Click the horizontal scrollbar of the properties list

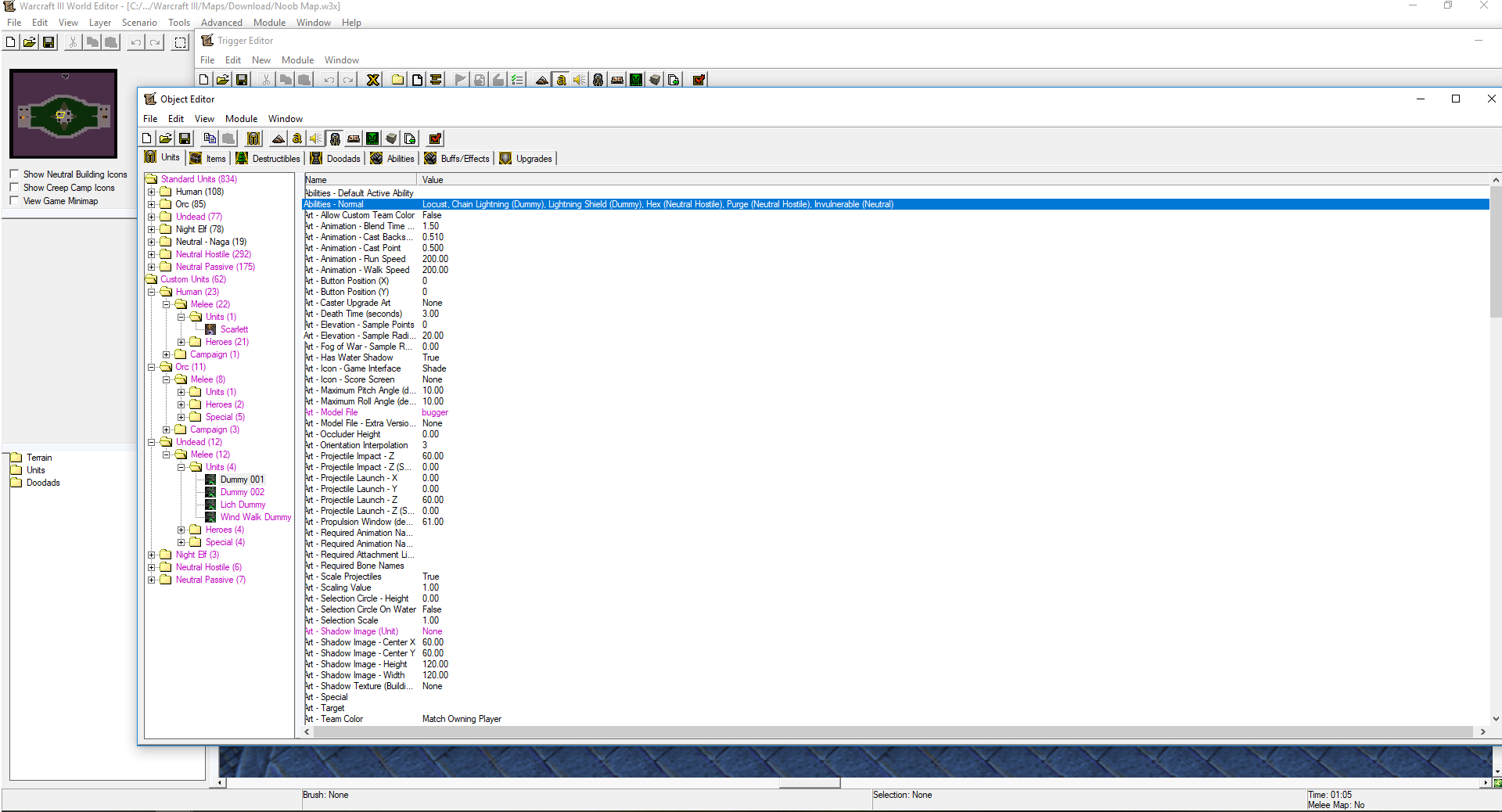892,732
